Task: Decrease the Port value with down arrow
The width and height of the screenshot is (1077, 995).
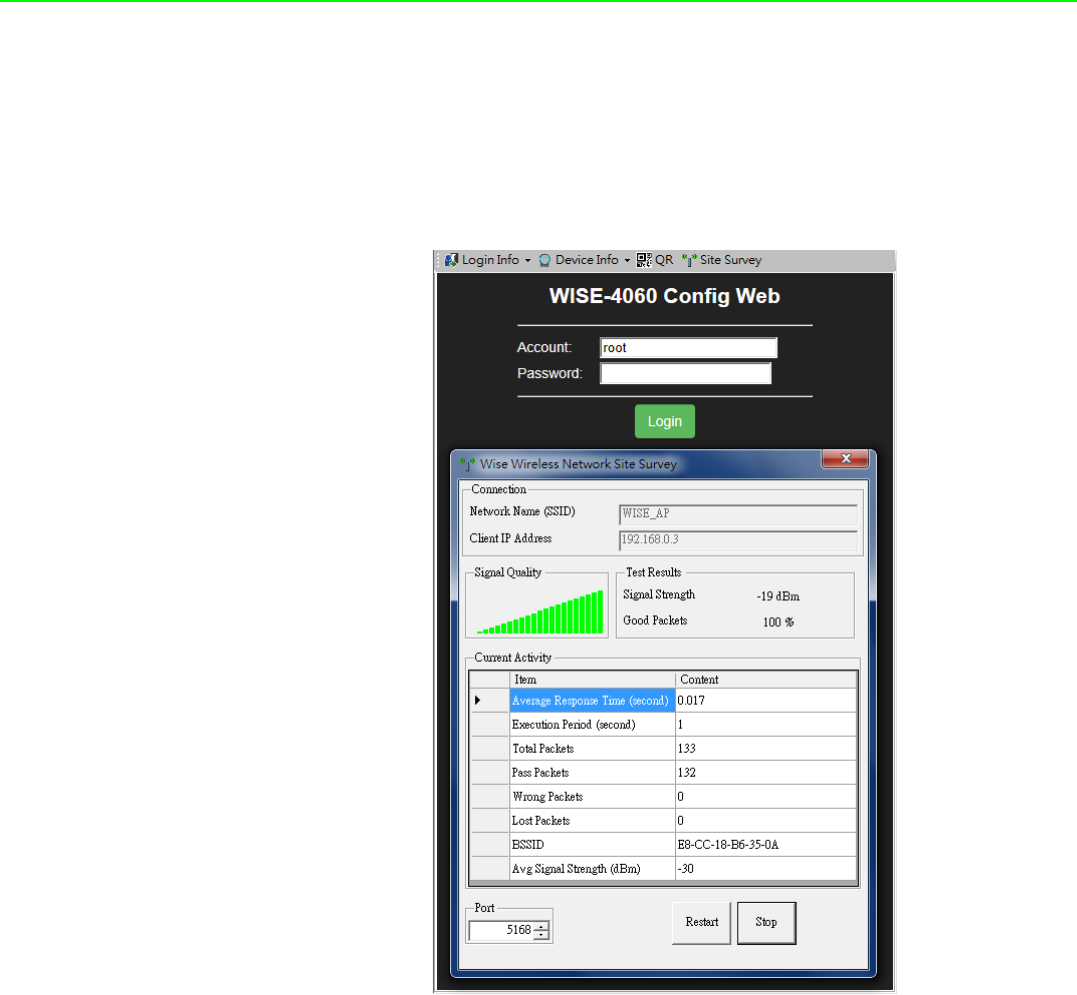Action: point(542,935)
